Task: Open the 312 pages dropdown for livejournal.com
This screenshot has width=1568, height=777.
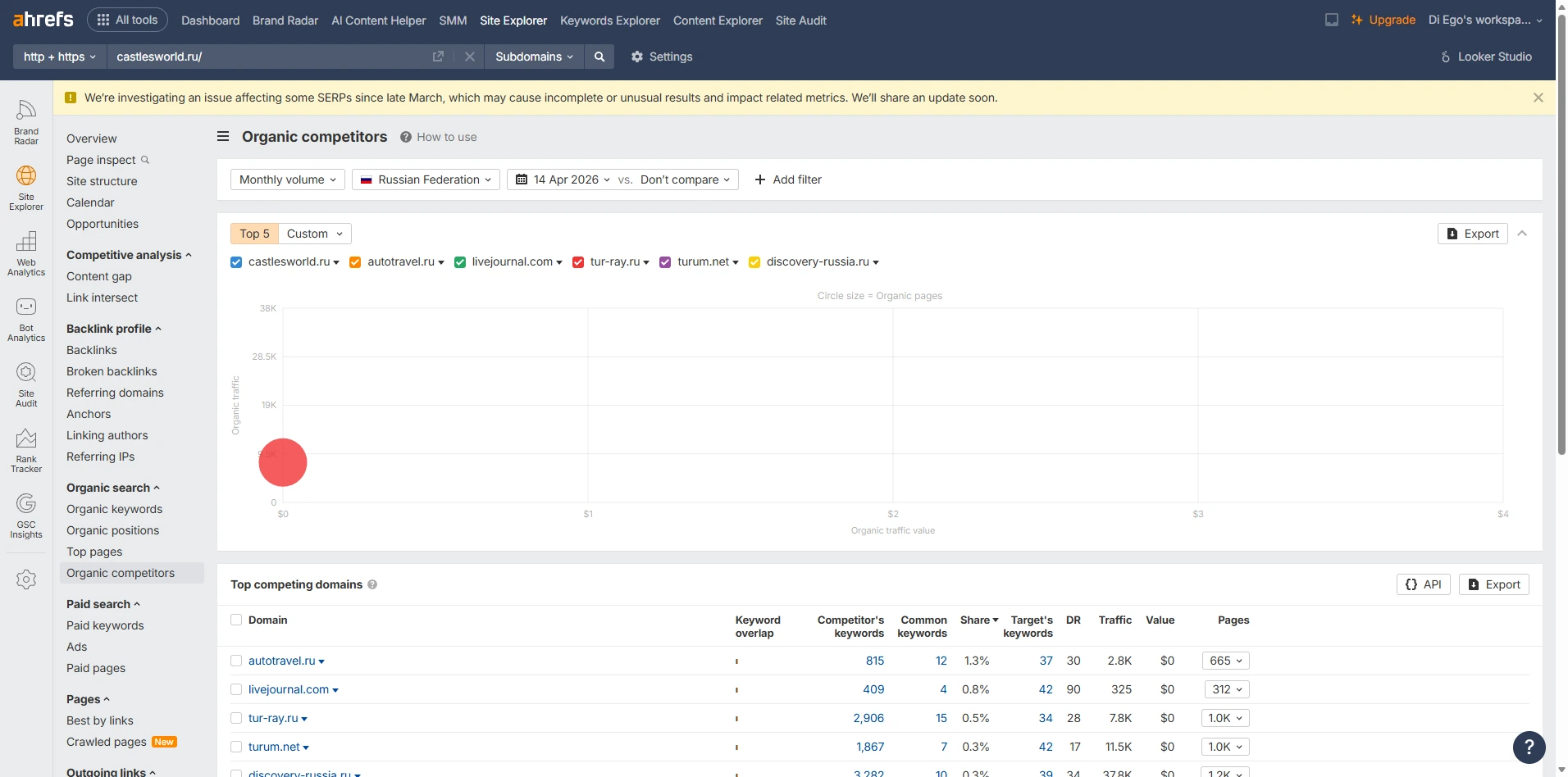Action: [x=1226, y=689]
